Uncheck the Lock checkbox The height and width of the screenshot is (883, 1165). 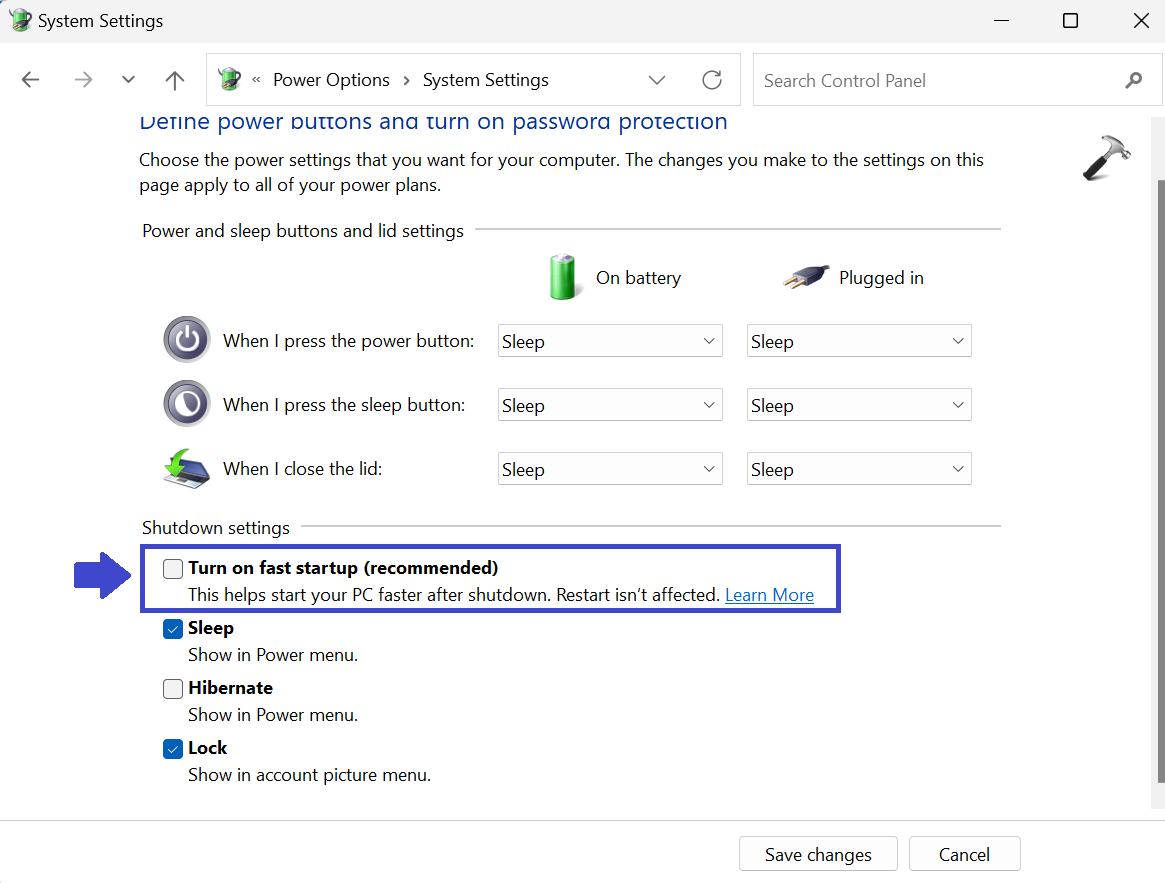point(173,749)
